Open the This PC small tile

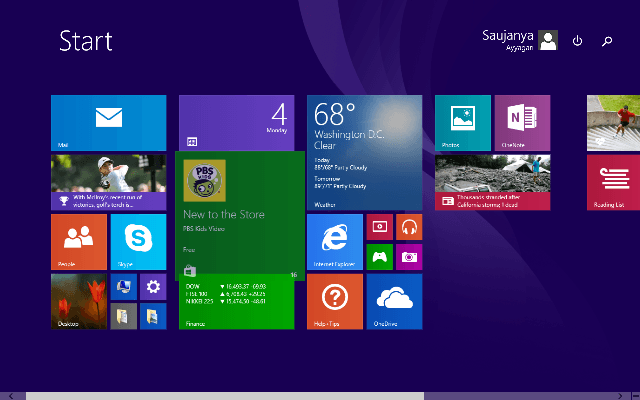click(x=124, y=287)
